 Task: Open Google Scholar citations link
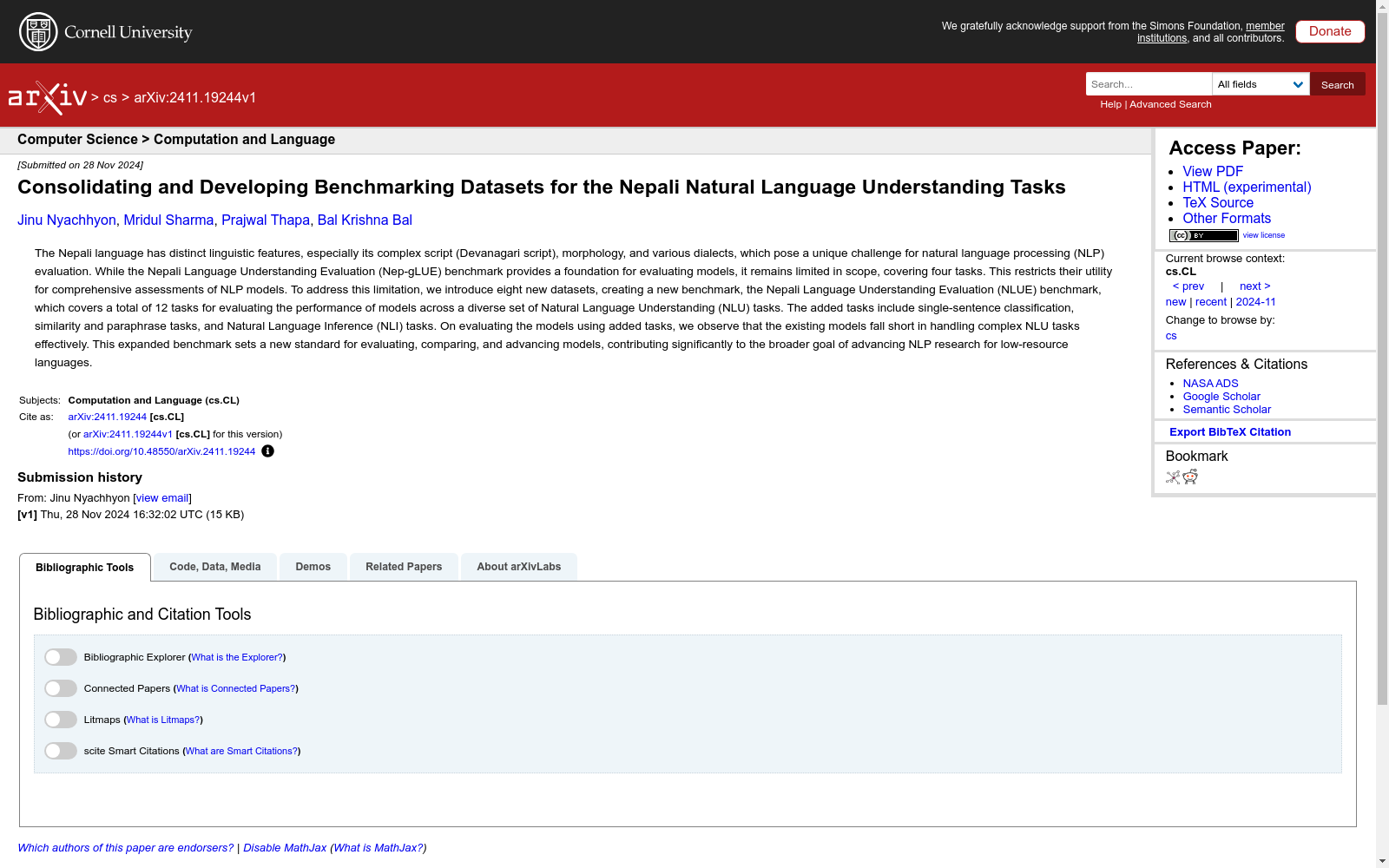click(x=1221, y=397)
